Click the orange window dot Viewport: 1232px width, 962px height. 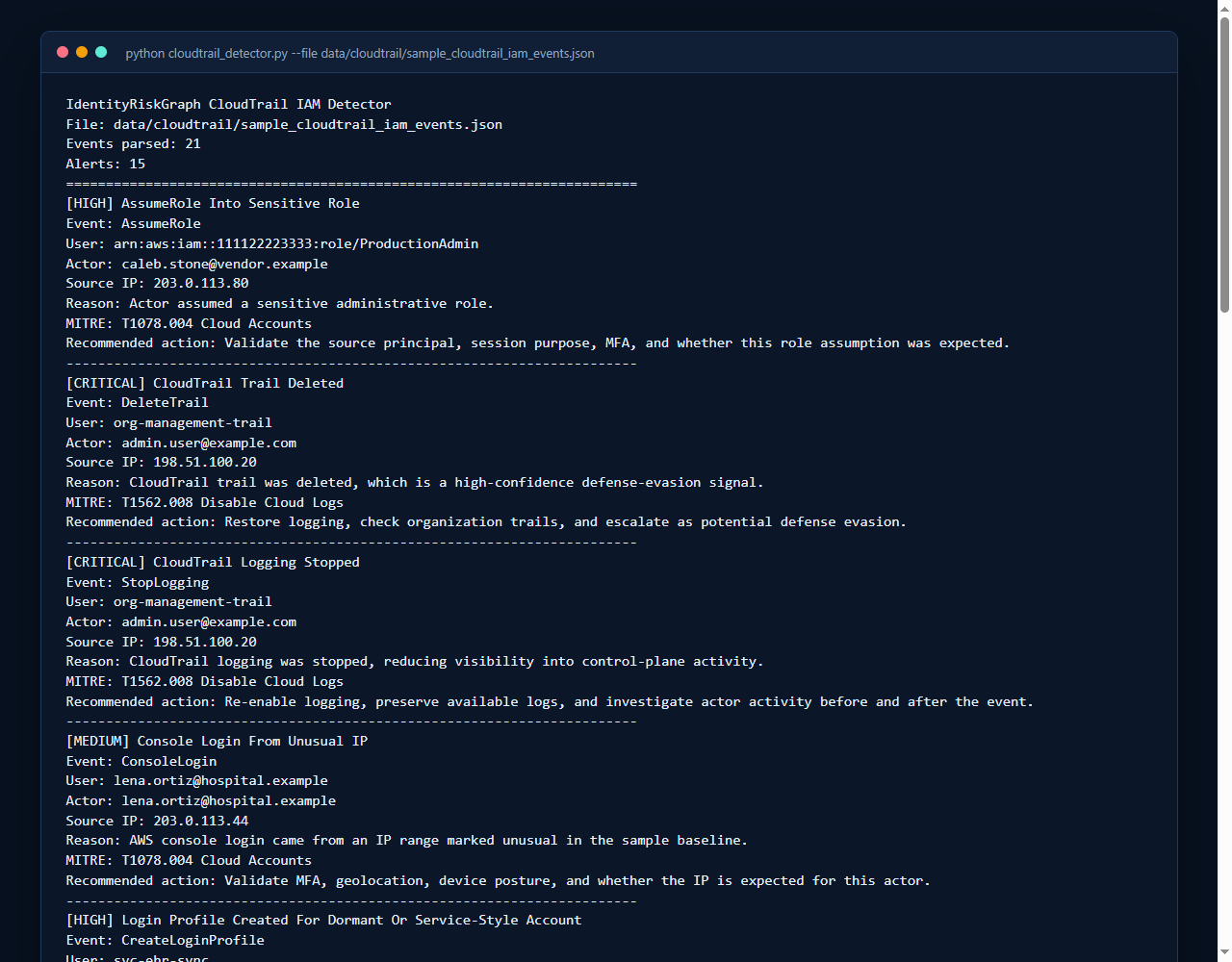82,52
